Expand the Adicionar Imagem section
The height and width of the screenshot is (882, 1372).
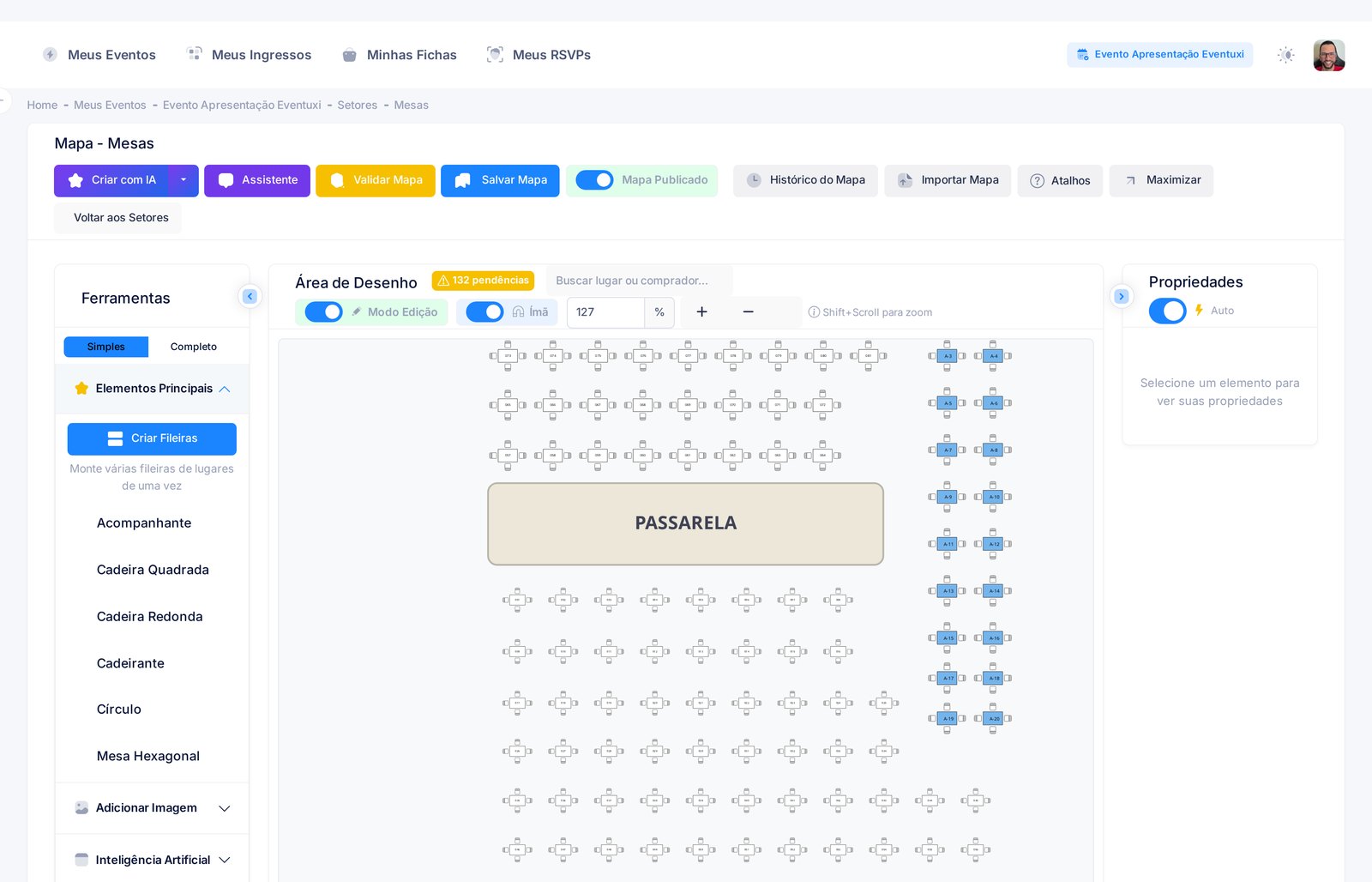[x=153, y=808]
